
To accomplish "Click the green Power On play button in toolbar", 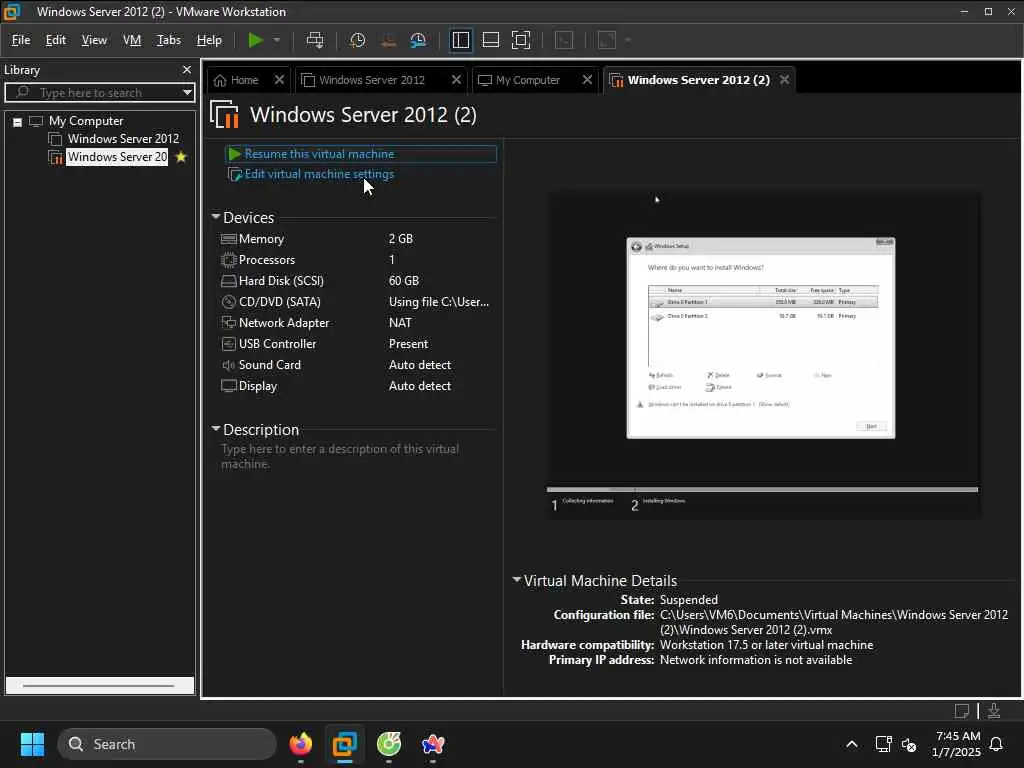I will tap(255, 40).
